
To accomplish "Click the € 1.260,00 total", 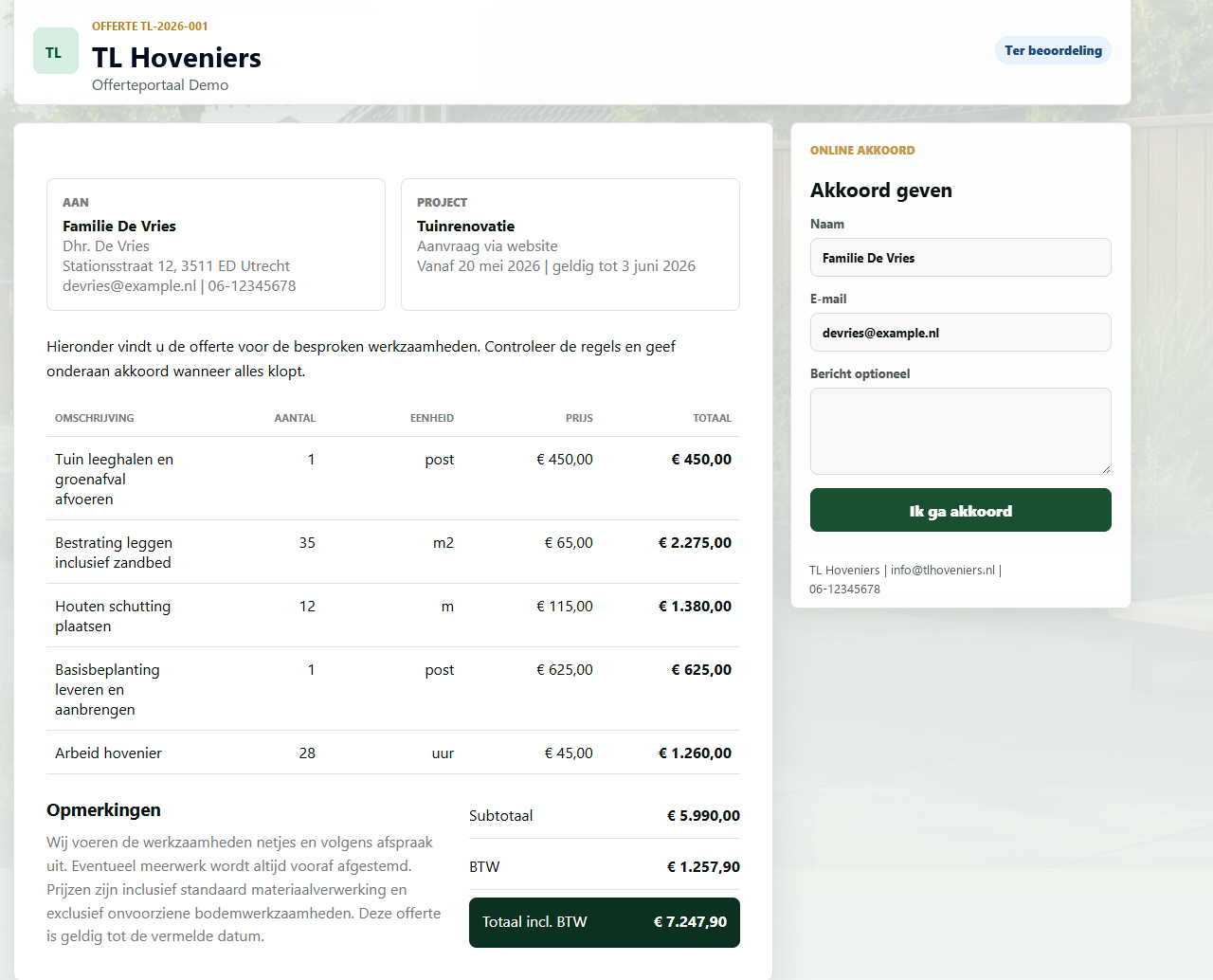I will [x=695, y=753].
